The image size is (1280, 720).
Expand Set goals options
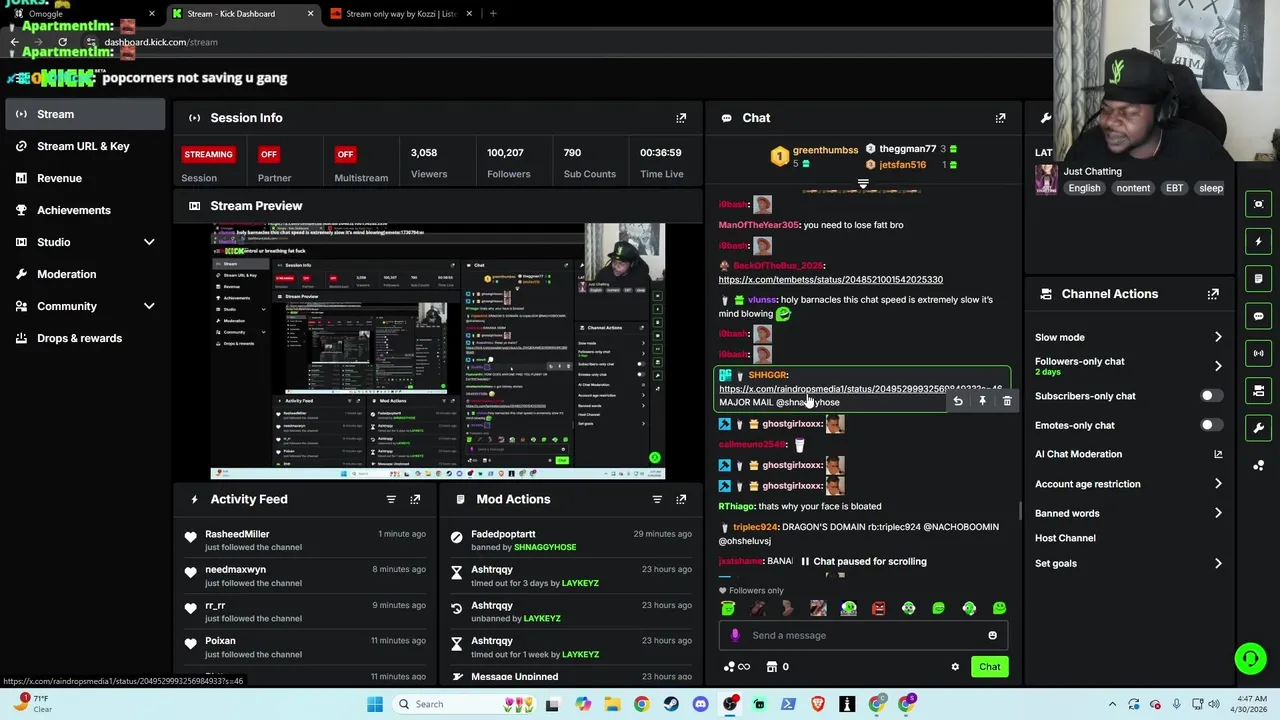pyautogui.click(x=1218, y=563)
